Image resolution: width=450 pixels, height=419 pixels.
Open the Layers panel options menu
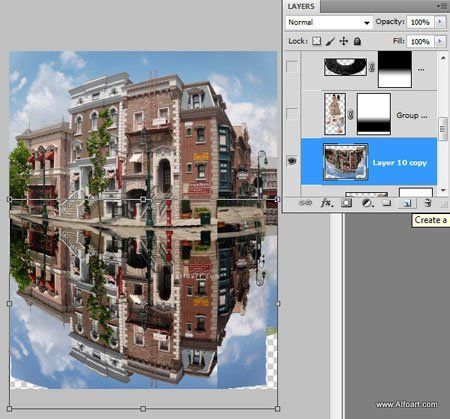[443, 6]
